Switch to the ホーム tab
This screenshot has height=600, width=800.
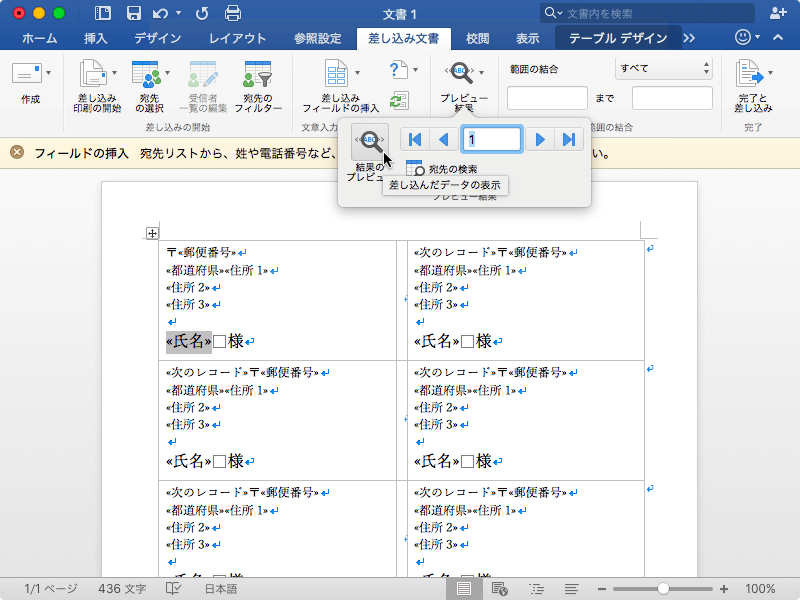point(40,38)
